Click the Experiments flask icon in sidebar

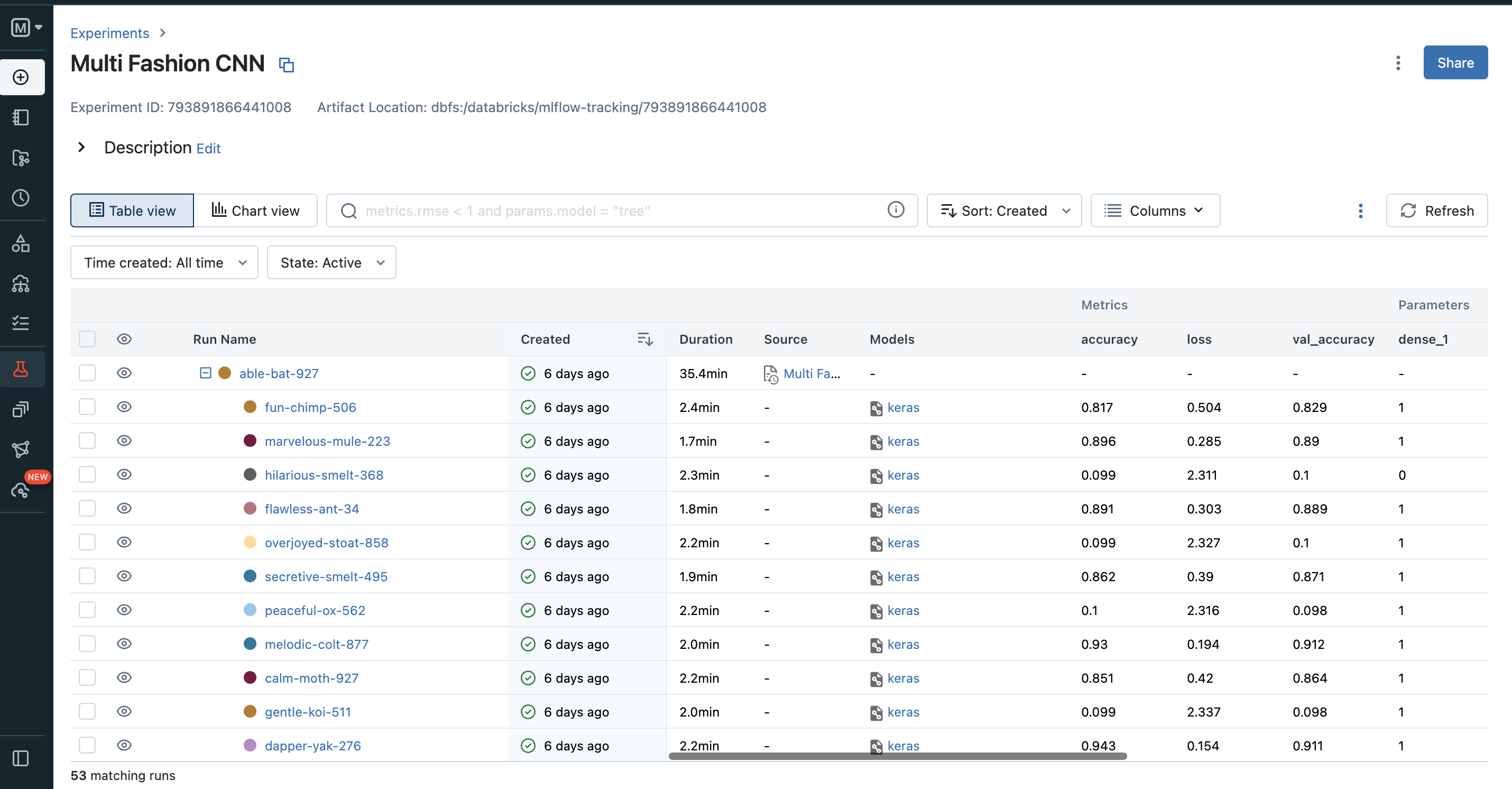pos(21,369)
